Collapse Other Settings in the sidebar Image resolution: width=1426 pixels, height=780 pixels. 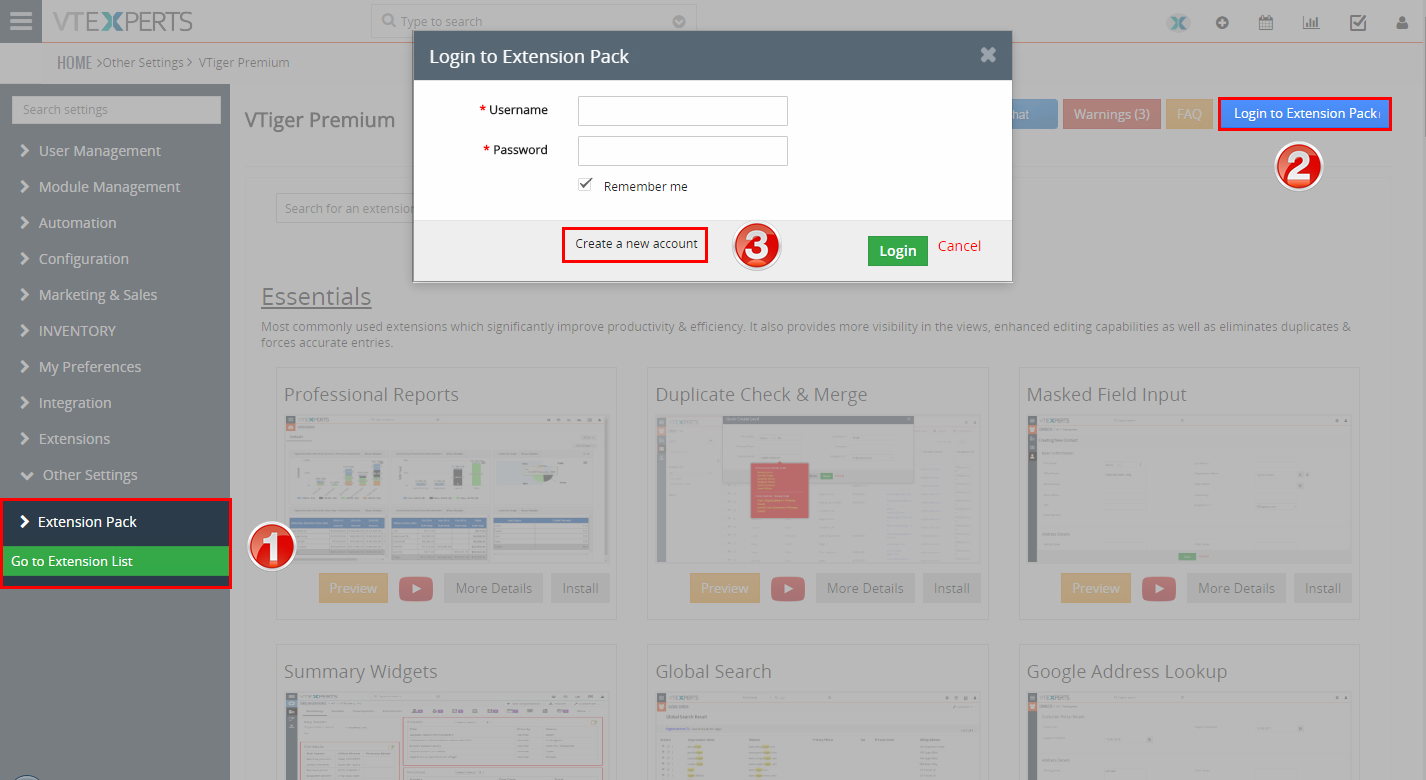coord(78,475)
